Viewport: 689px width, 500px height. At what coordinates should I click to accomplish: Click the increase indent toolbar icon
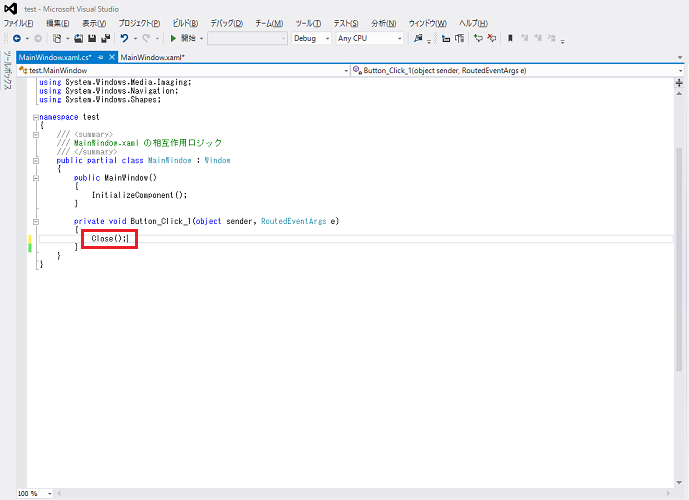tap(460, 39)
